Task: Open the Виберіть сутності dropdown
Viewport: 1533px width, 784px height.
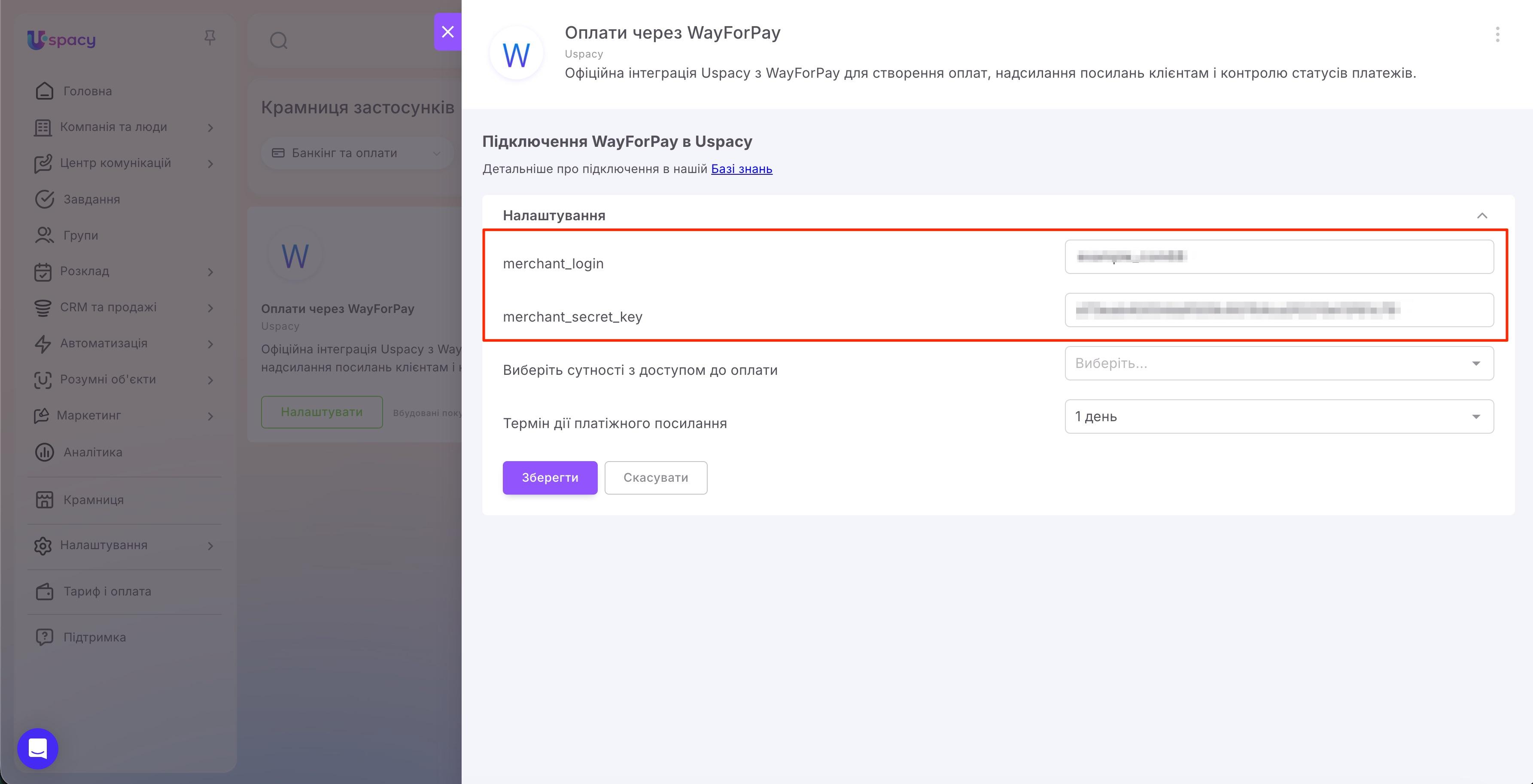Action: [x=1279, y=363]
